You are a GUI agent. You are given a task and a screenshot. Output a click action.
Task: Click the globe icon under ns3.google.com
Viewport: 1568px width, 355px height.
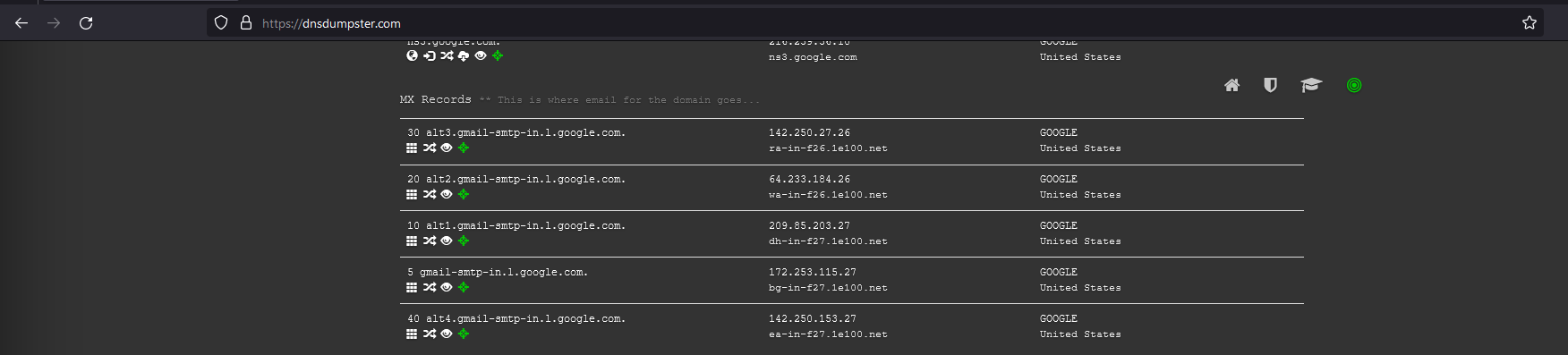[x=413, y=55]
